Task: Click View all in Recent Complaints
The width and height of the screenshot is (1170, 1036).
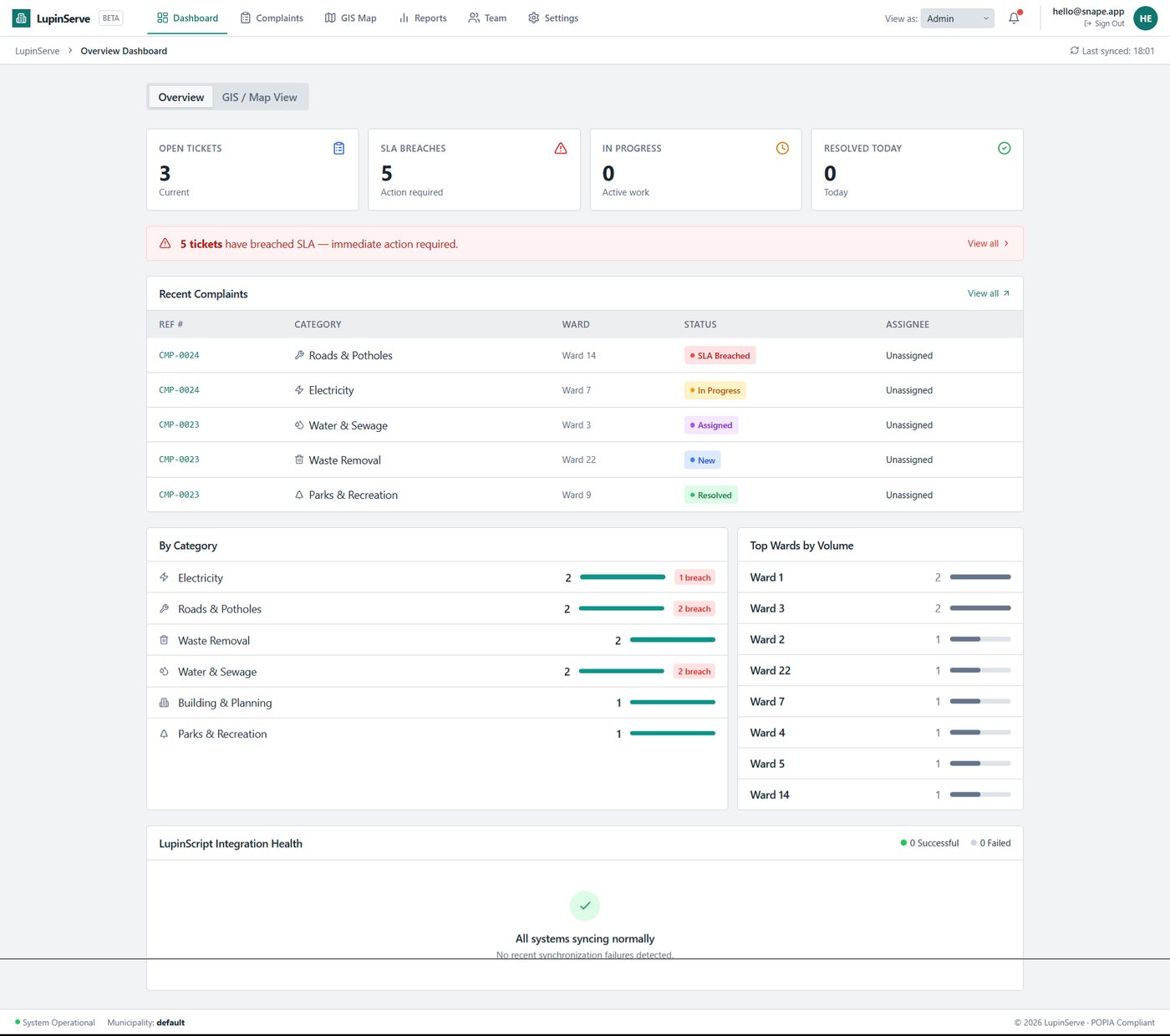Action: (x=989, y=293)
